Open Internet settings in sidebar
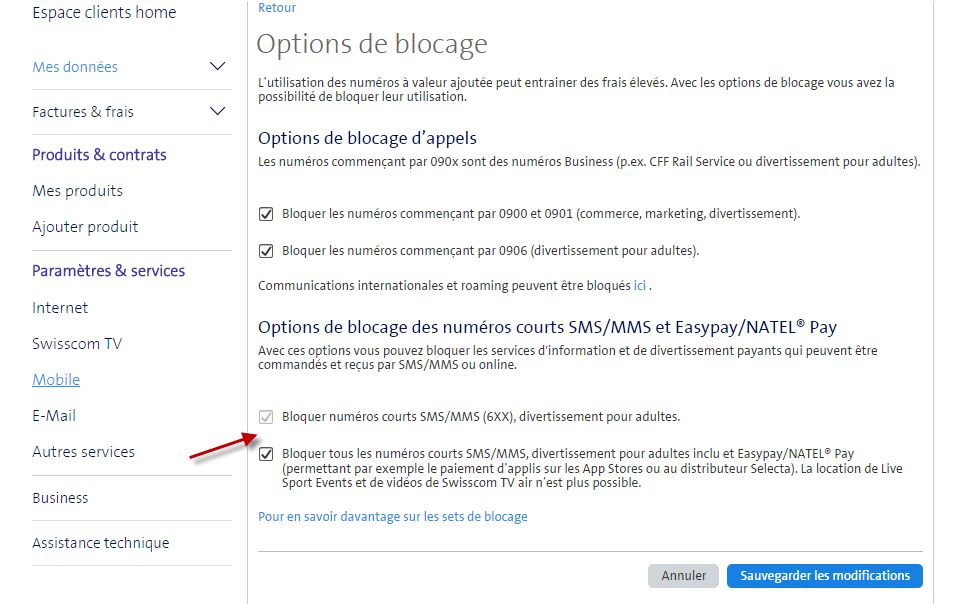 [60, 308]
